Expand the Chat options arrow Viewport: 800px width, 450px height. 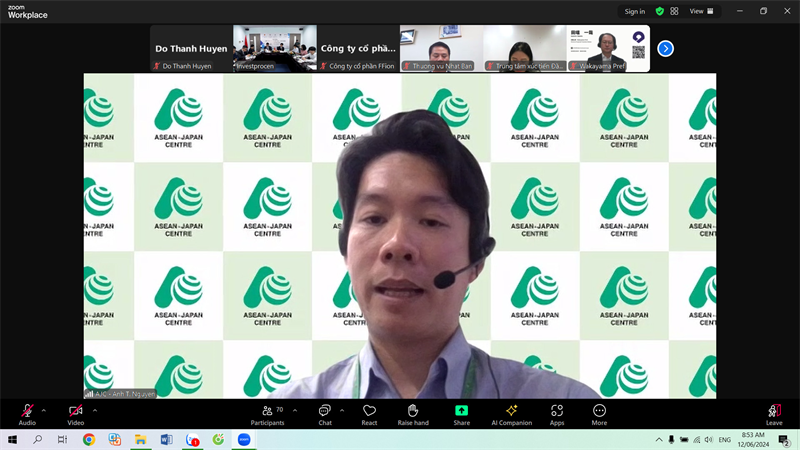pyautogui.click(x=342, y=409)
